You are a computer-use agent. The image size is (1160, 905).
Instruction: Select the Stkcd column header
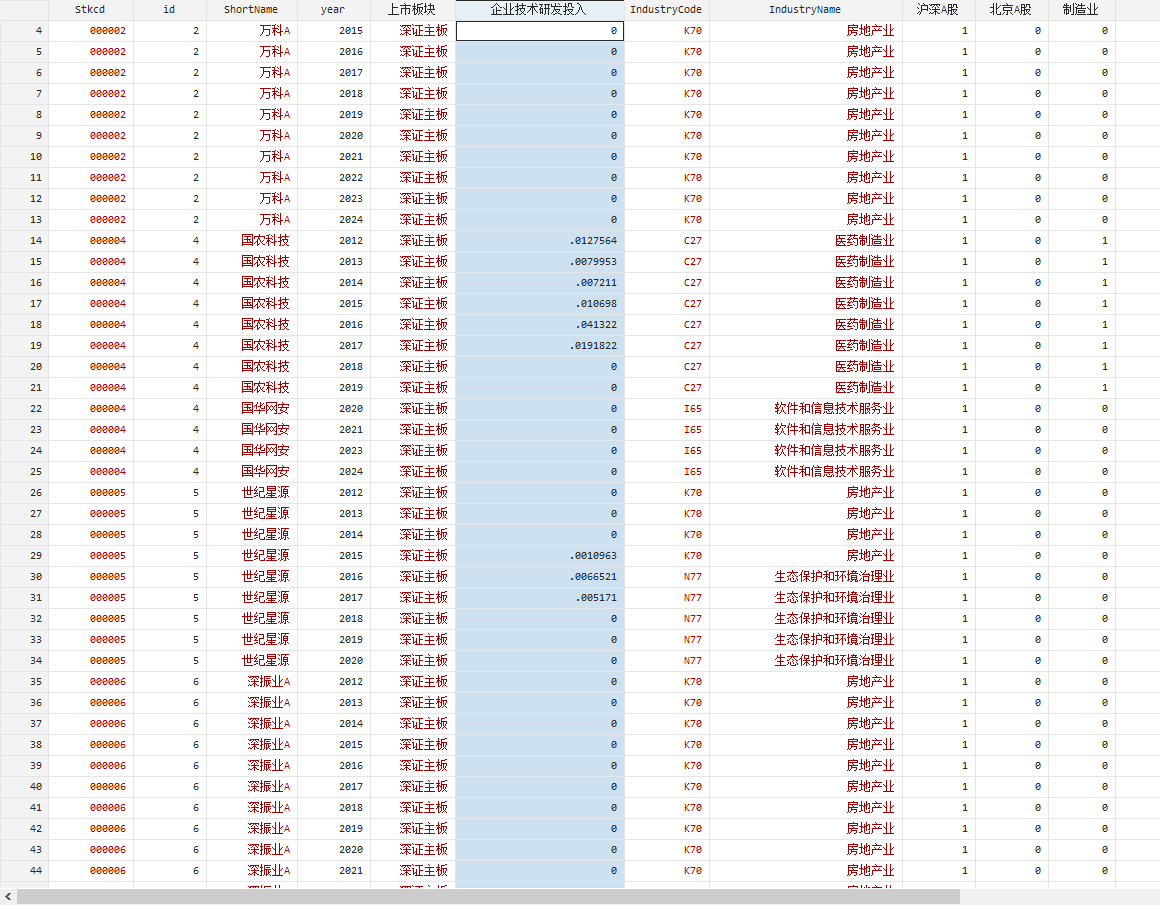tap(90, 9)
